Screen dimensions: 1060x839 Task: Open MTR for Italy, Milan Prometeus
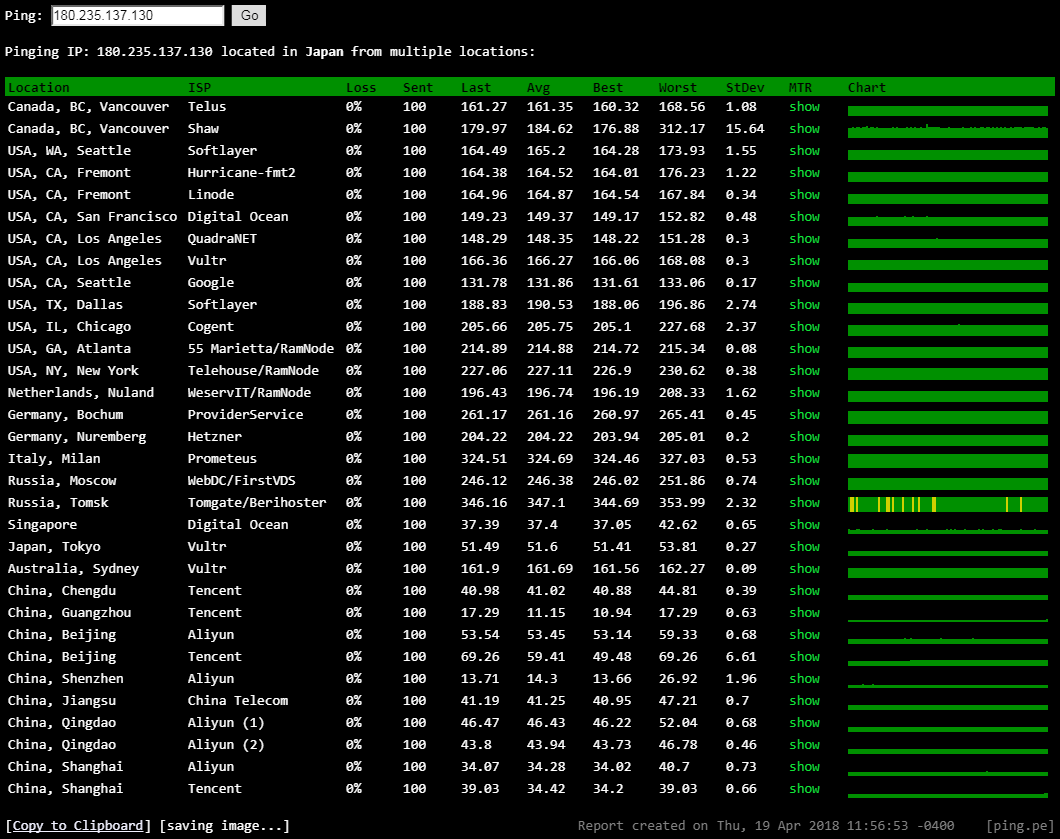tap(804, 459)
